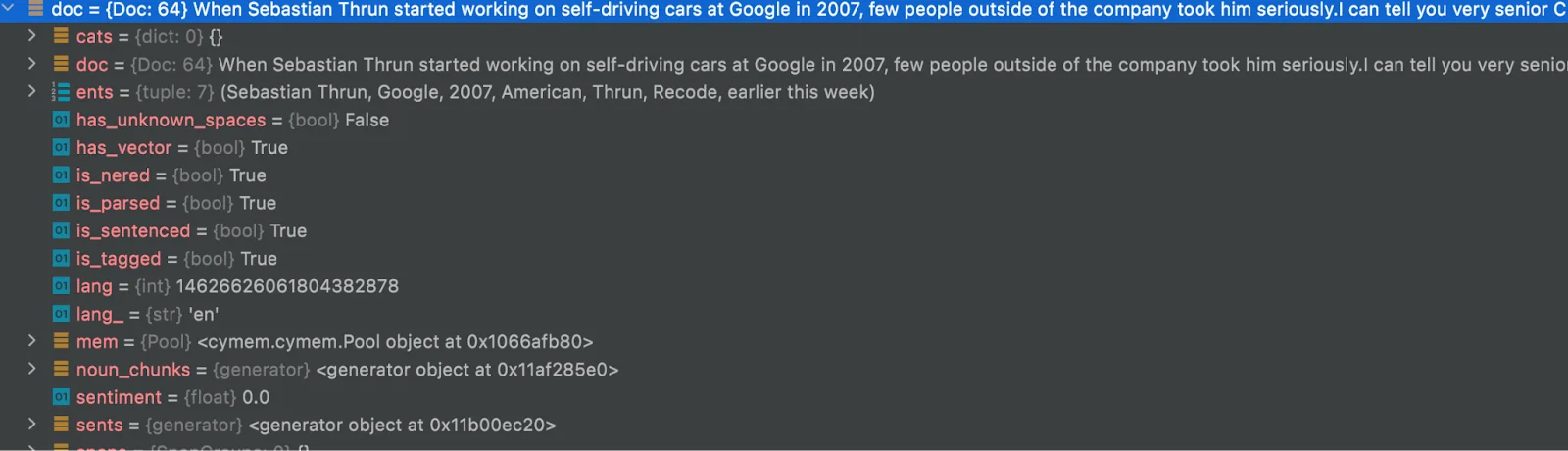Click the tuple icon beside ents
1568x451 pixels.
coord(61,92)
